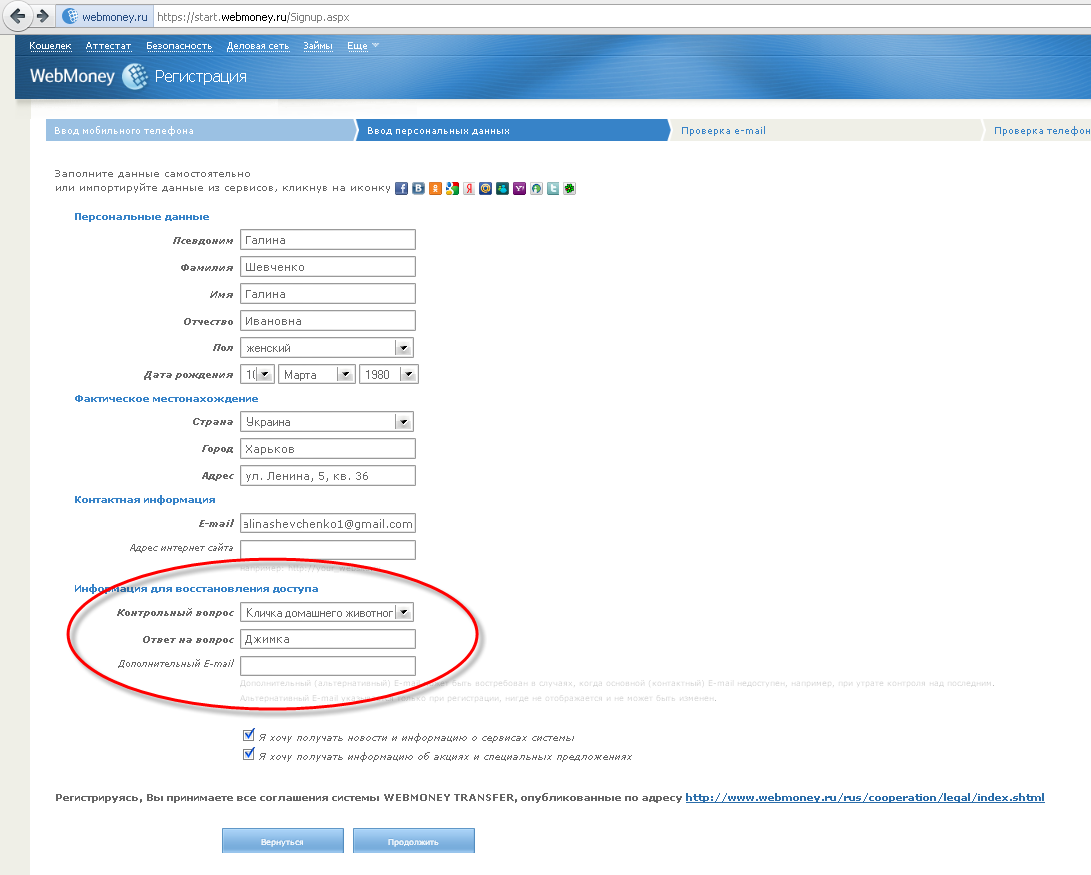1091x875 pixels.
Task: Select the Ввод персональных данных step
Action: (513, 130)
